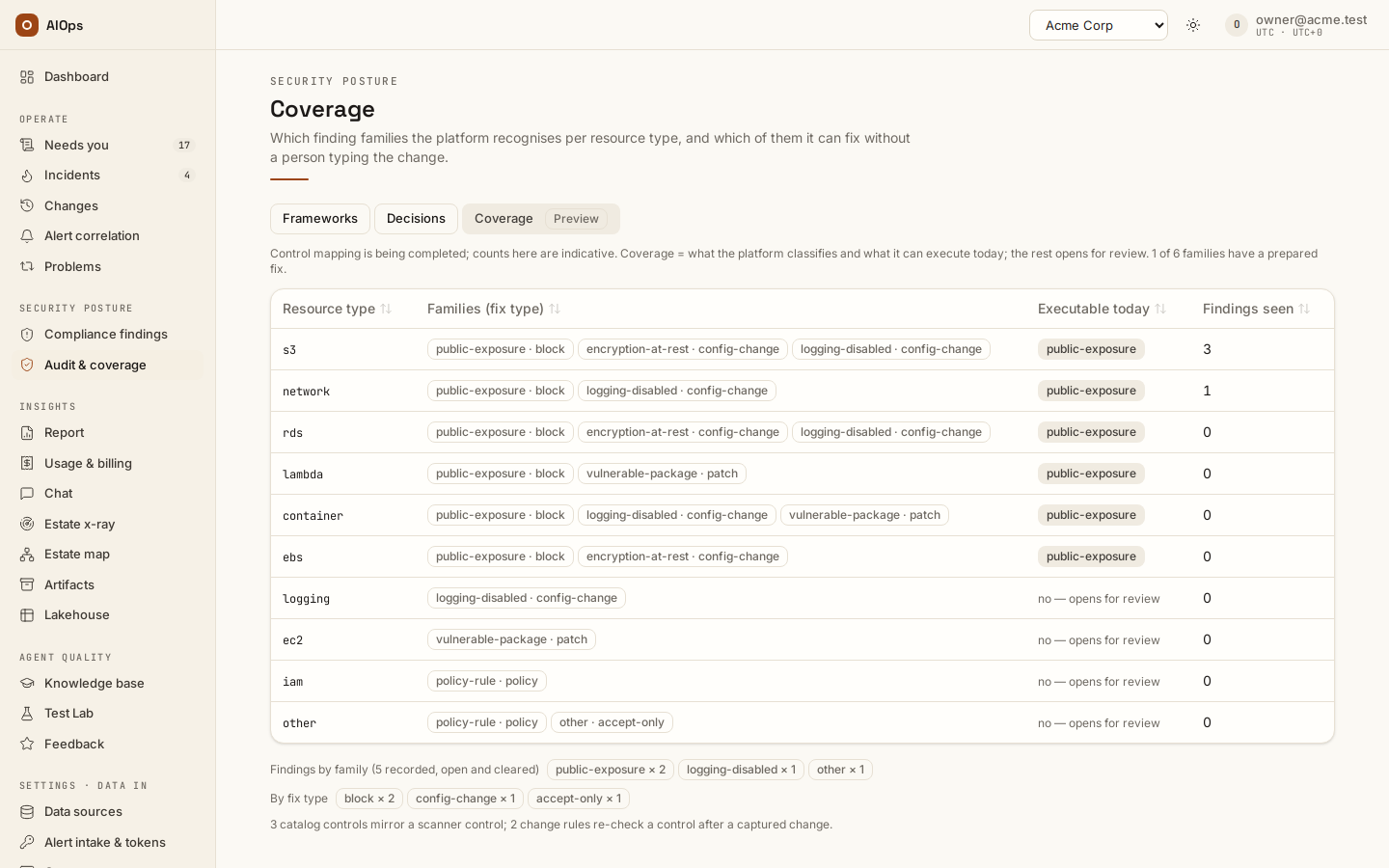The image size is (1389, 868).
Task: Sort table by Resource type column
Action: pyautogui.click(x=338, y=309)
